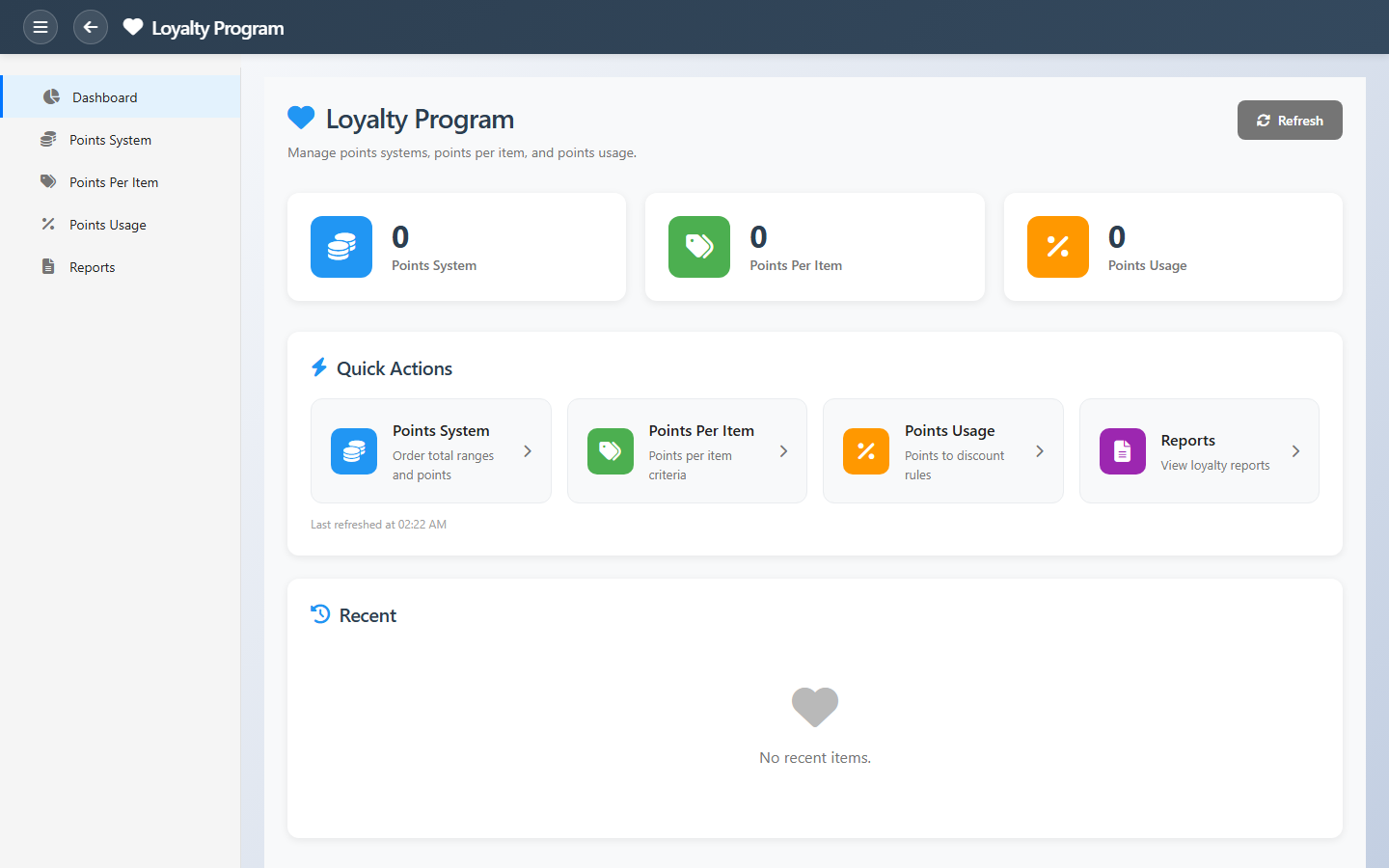
Task: Open Reports from the sidebar
Action: [93, 267]
